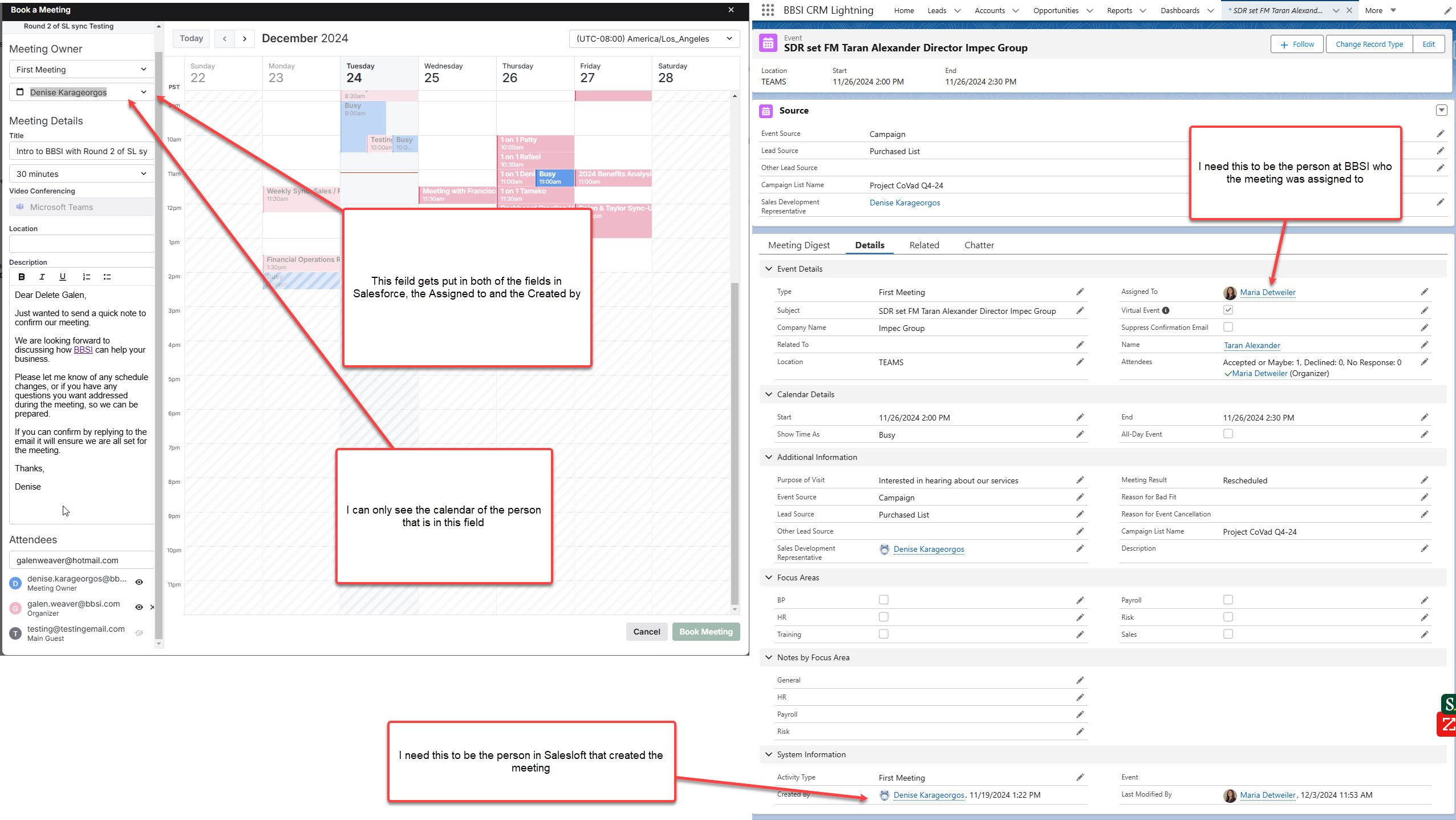Collapse the System Information section

coord(768,754)
